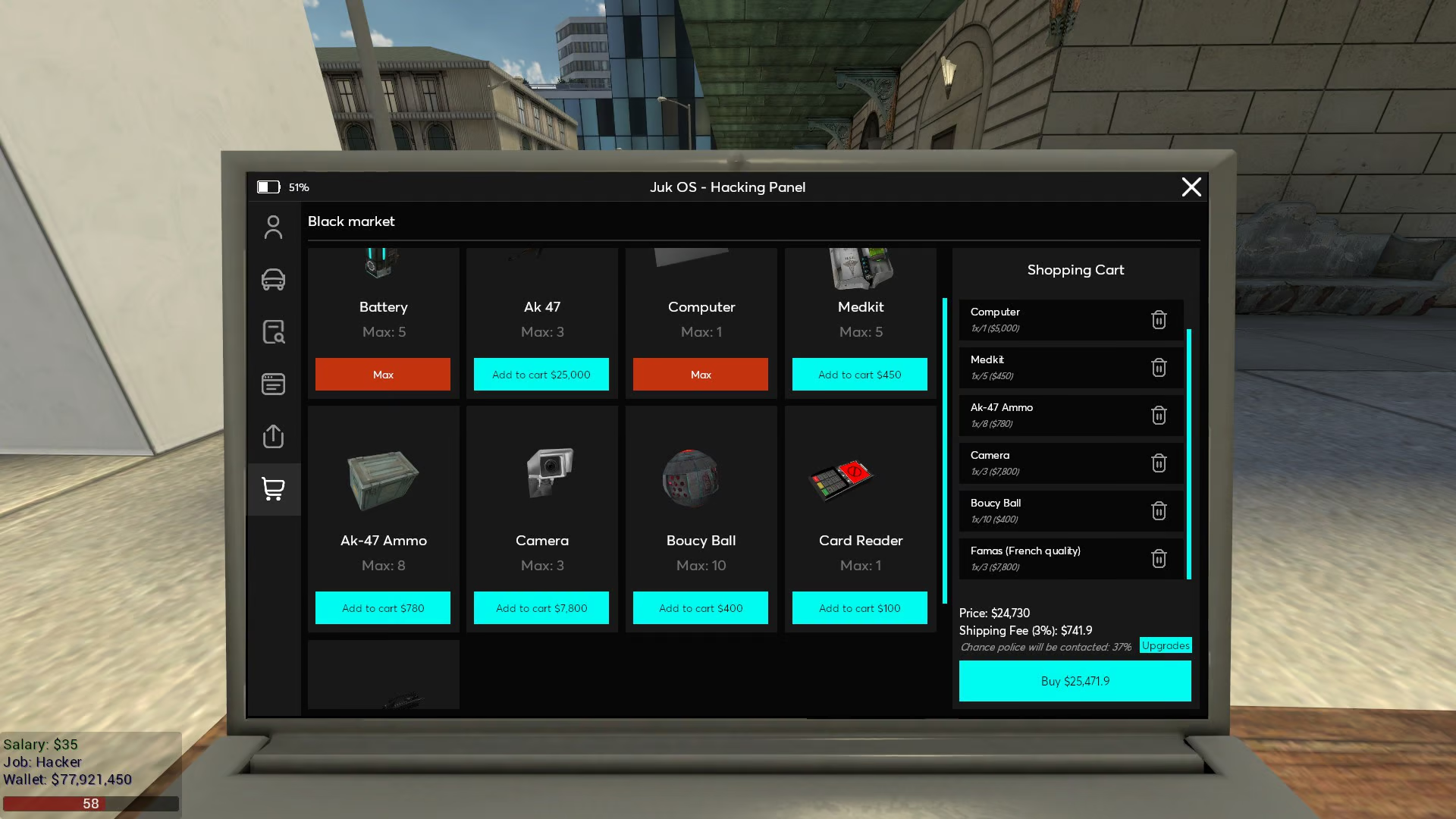Click the Shopping Cart heading
The height and width of the screenshot is (819, 1456).
(1075, 270)
